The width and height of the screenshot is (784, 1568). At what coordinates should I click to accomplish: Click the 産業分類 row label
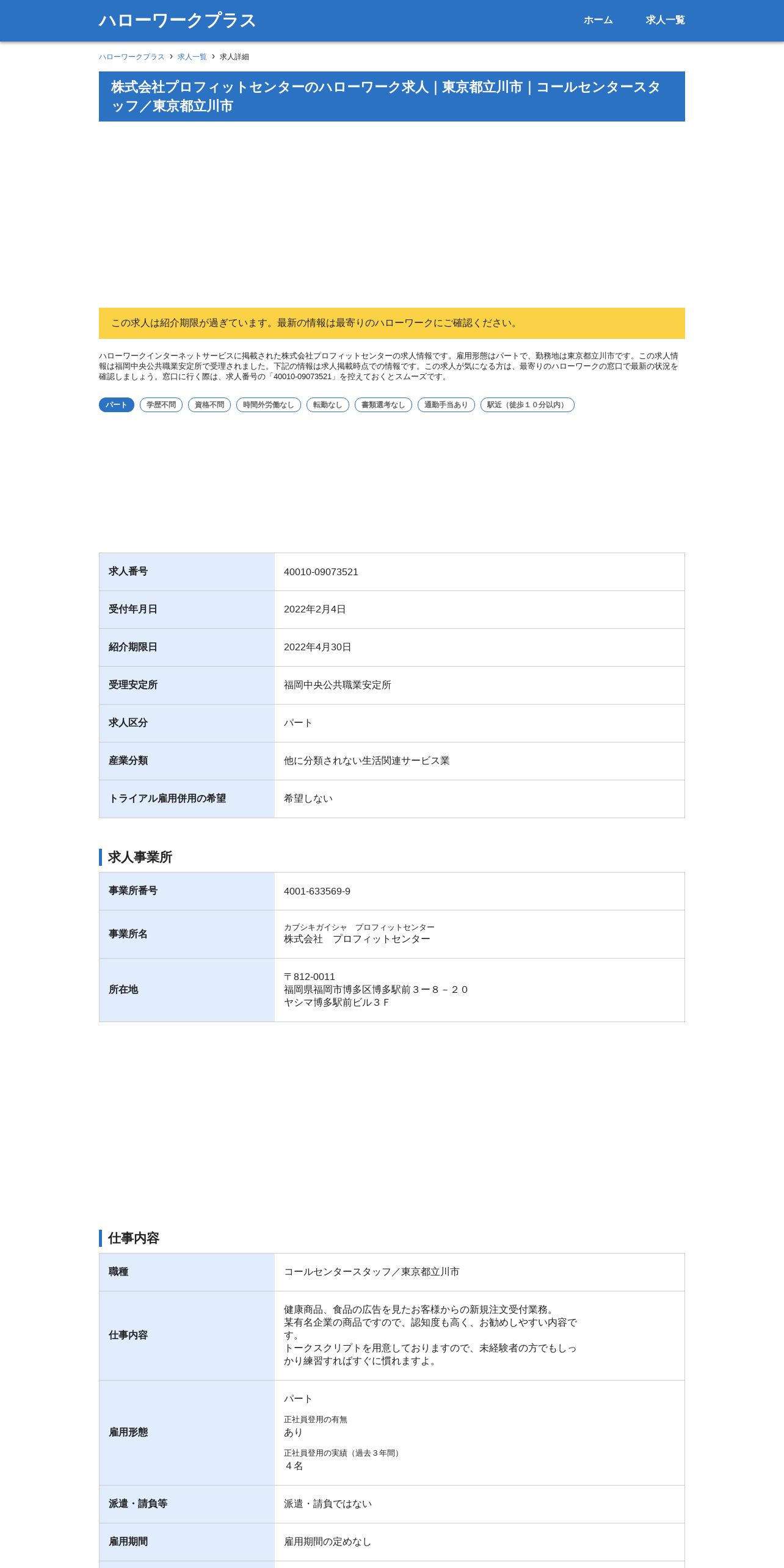click(128, 761)
